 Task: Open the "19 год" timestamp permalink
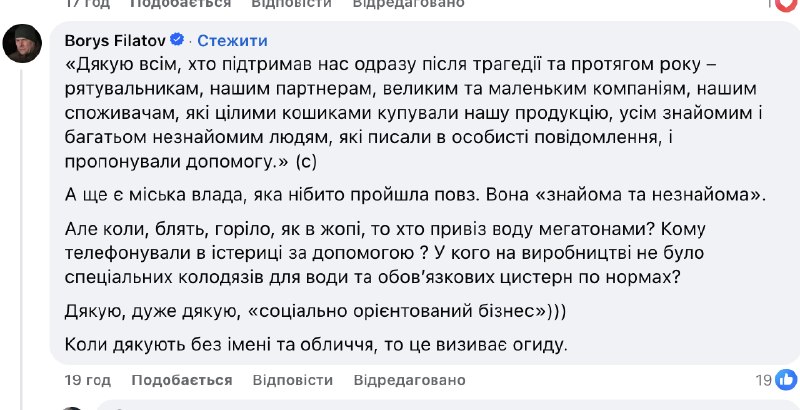point(87,380)
